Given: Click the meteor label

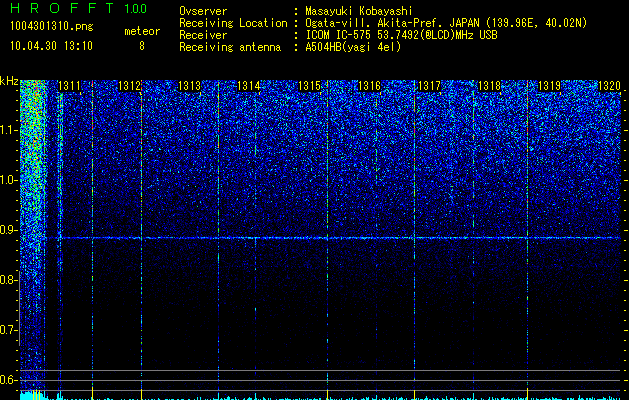Looking at the screenshot, I should [x=142, y=31].
